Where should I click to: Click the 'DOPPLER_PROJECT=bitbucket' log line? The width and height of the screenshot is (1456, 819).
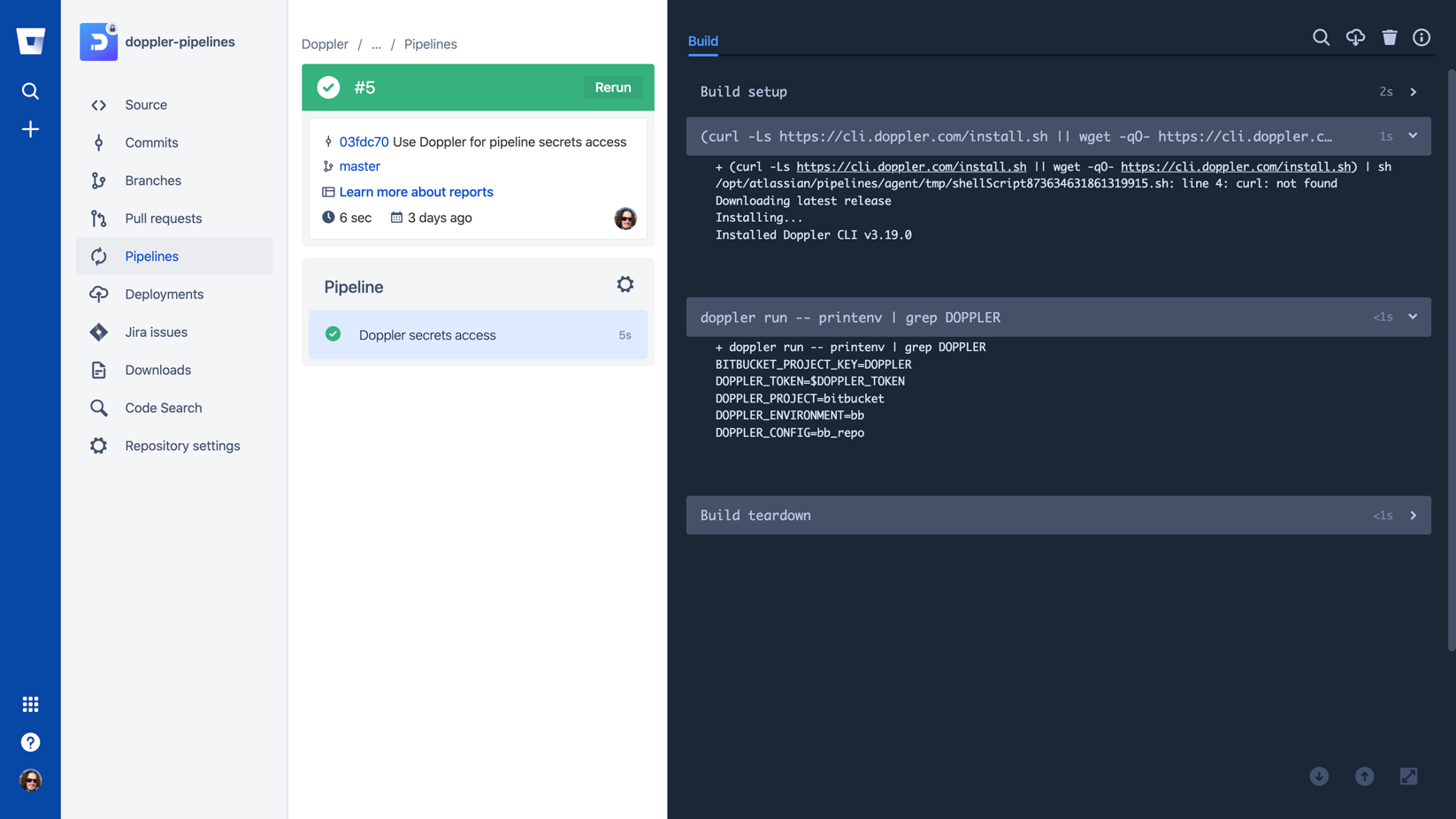tap(799, 399)
